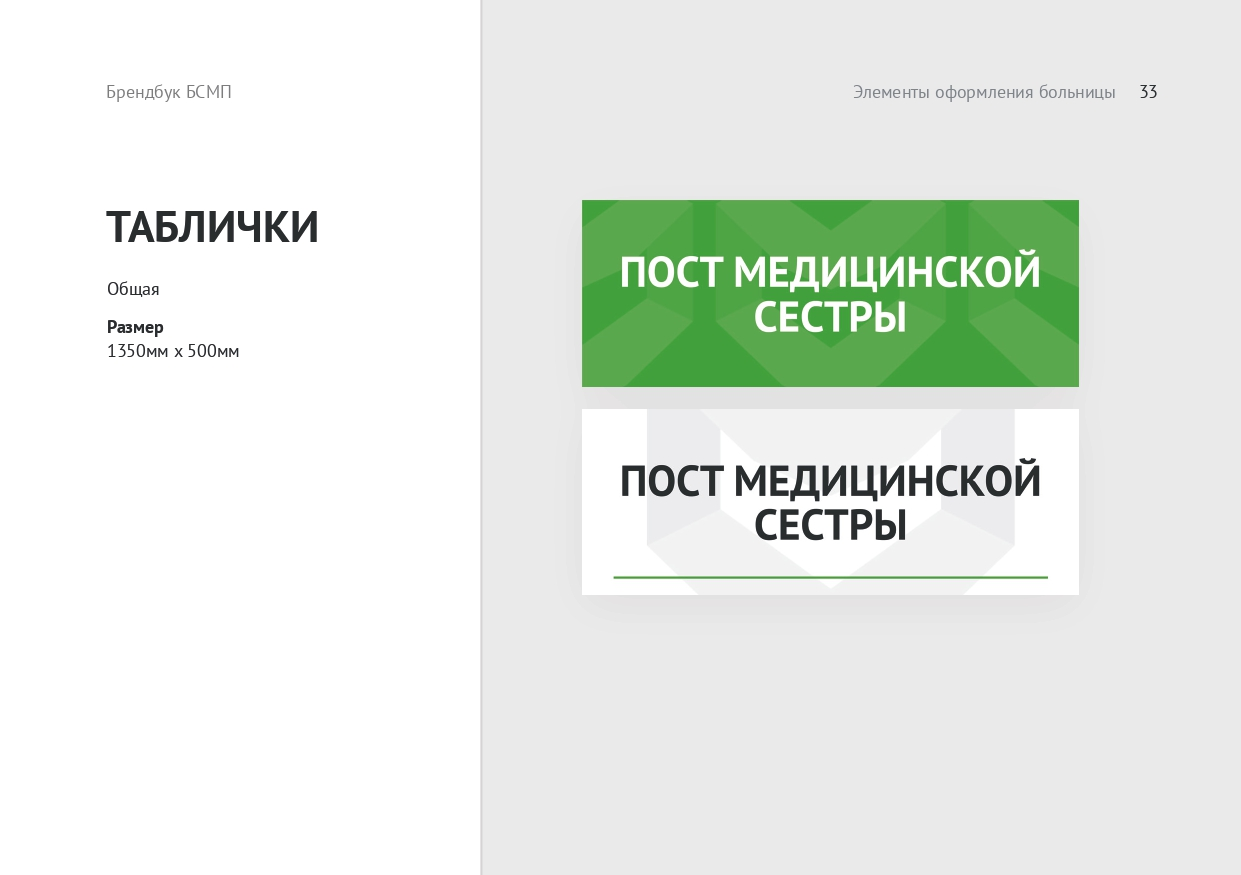Select the 'ТАБЛИЧКИ' heading
The height and width of the screenshot is (875, 1241).
click(x=212, y=228)
